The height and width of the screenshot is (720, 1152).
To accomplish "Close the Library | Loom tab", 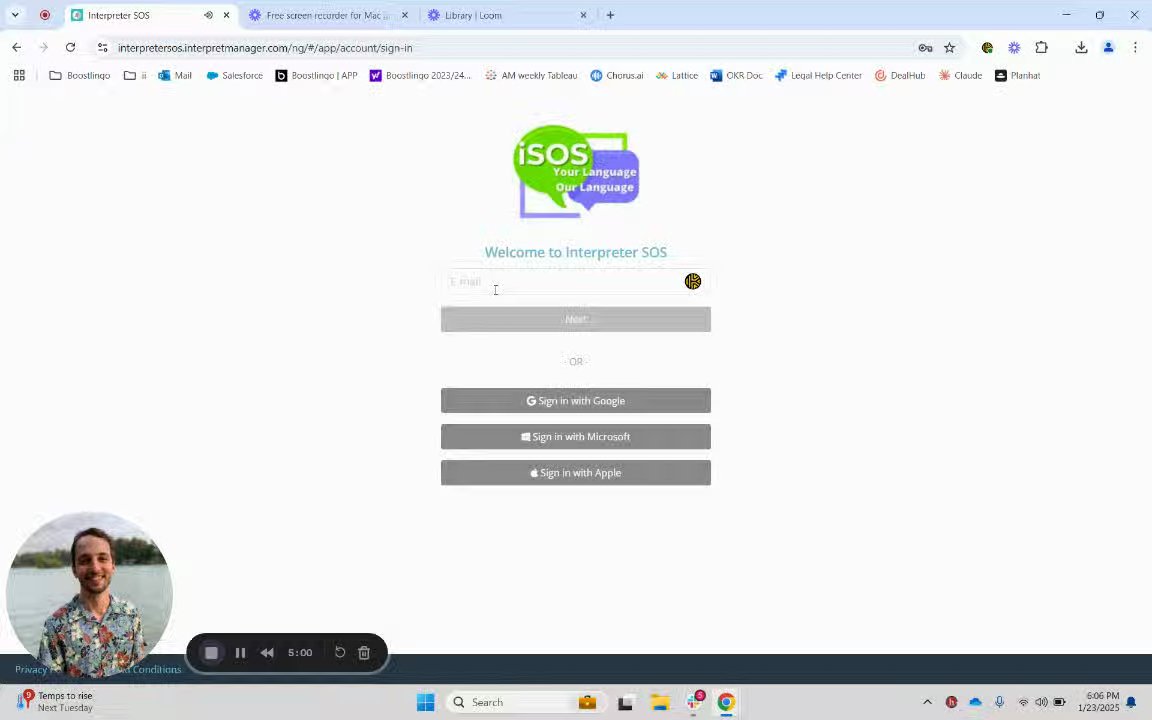I will coord(583,15).
